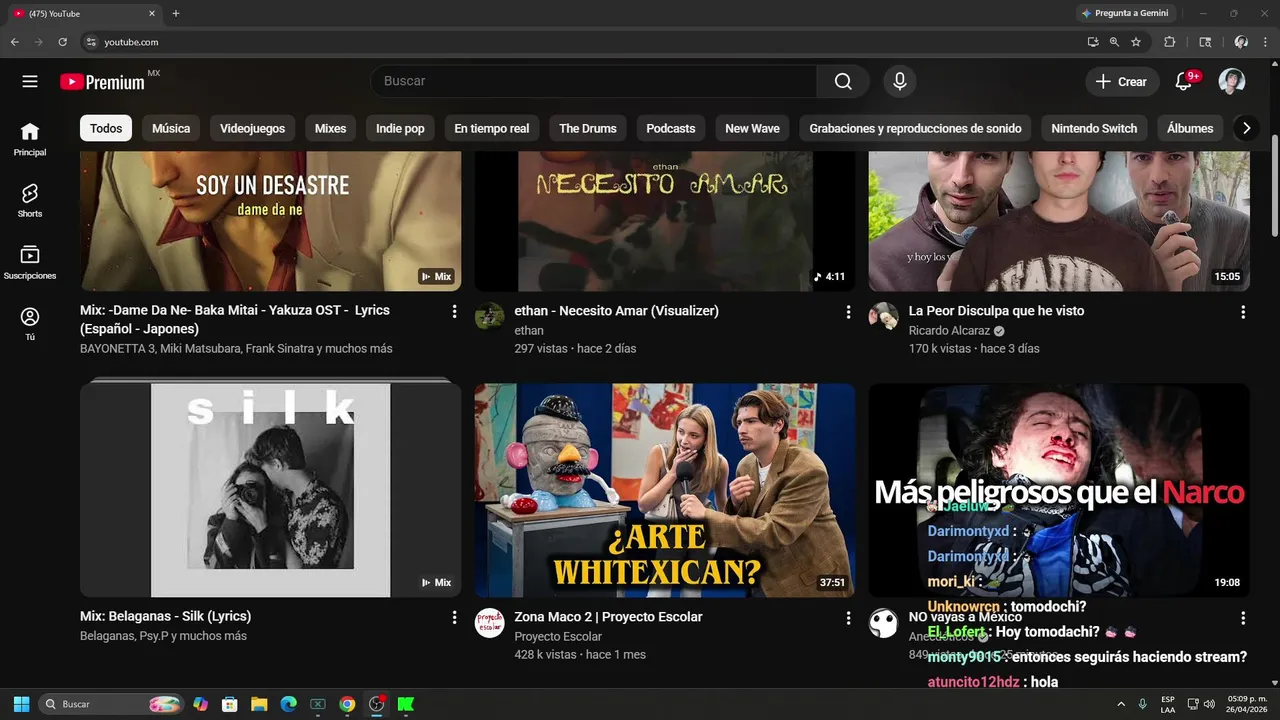The image size is (1280, 720).
Task: Click the taskbar Buscar search box
Action: 112,704
